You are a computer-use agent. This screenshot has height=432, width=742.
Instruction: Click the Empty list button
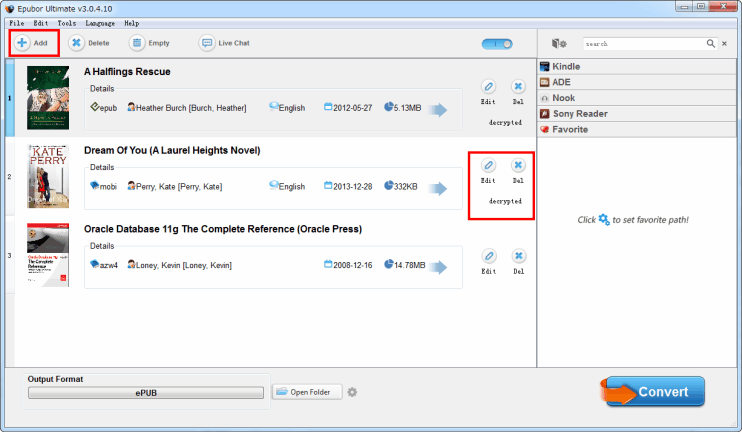click(149, 43)
